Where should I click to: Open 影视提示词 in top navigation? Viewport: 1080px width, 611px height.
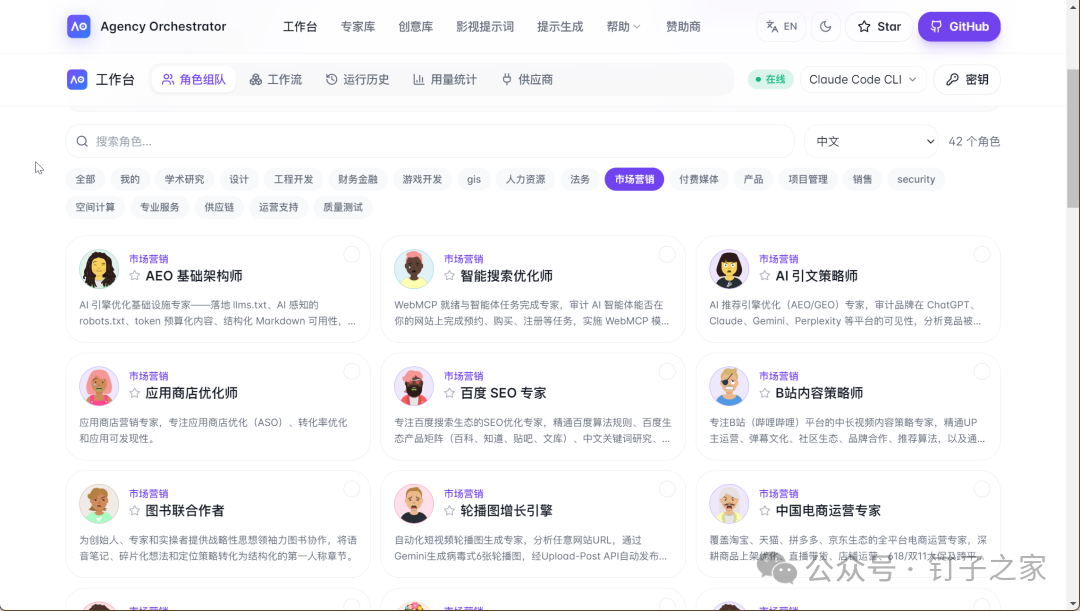point(485,26)
